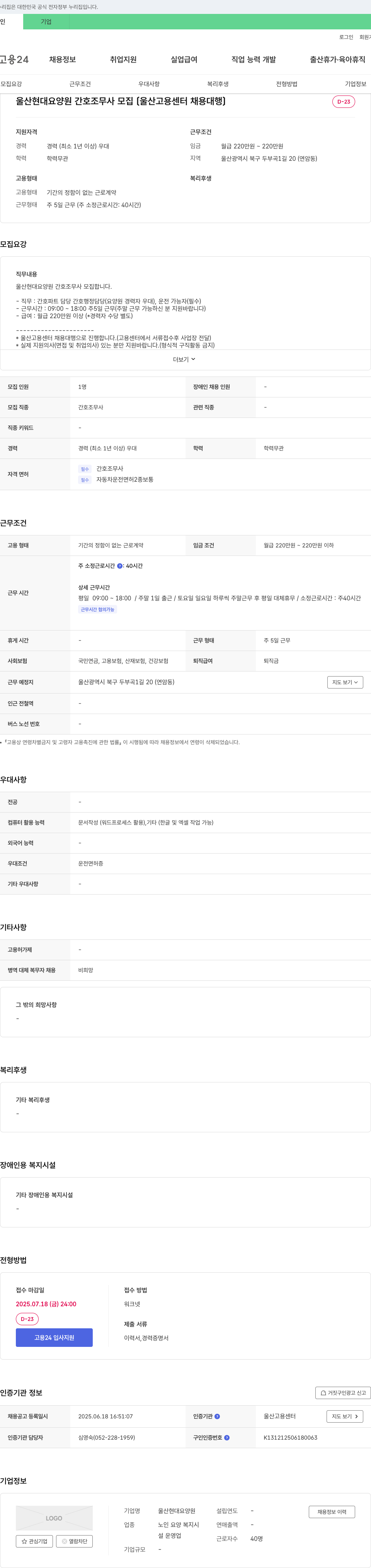Open 실업급여 main menu
371x1568 pixels.
[x=184, y=60]
